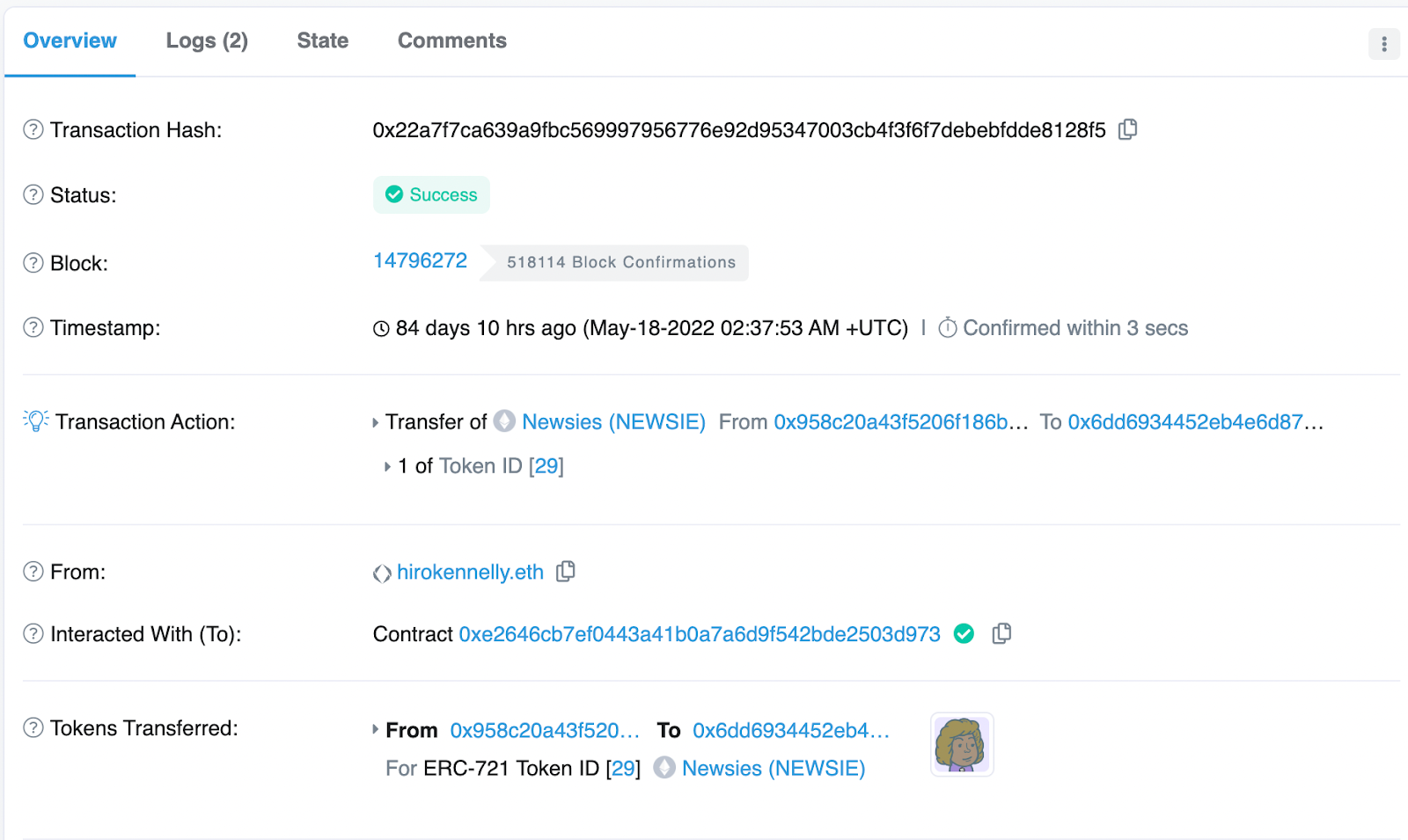Screen dimensions: 1408x840
Task: Click the Newsies NFT avatar thumbnail
Action: coord(961,744)
